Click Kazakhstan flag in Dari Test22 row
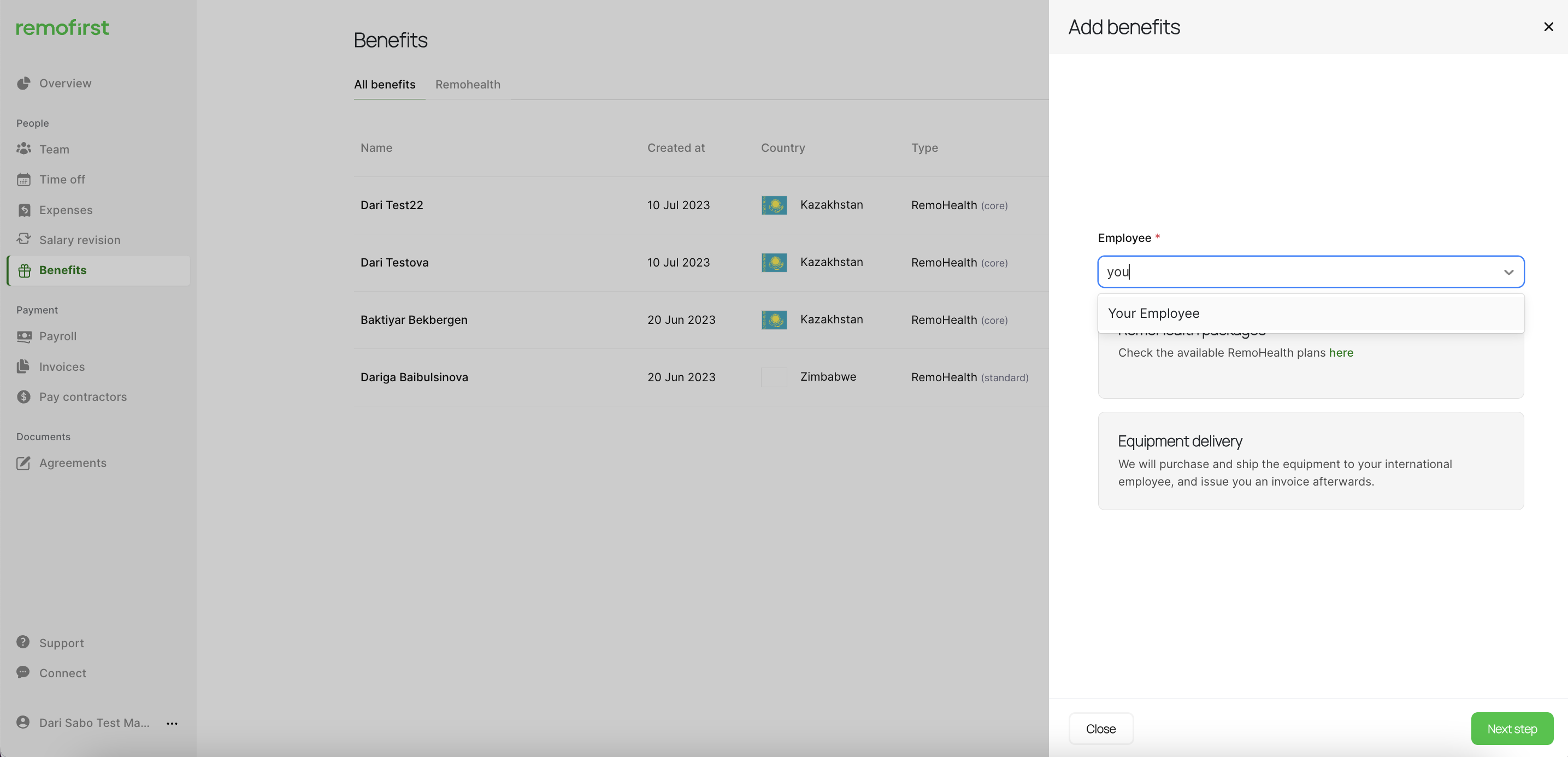Screen dimensions: 1568x757 (774, 205)
